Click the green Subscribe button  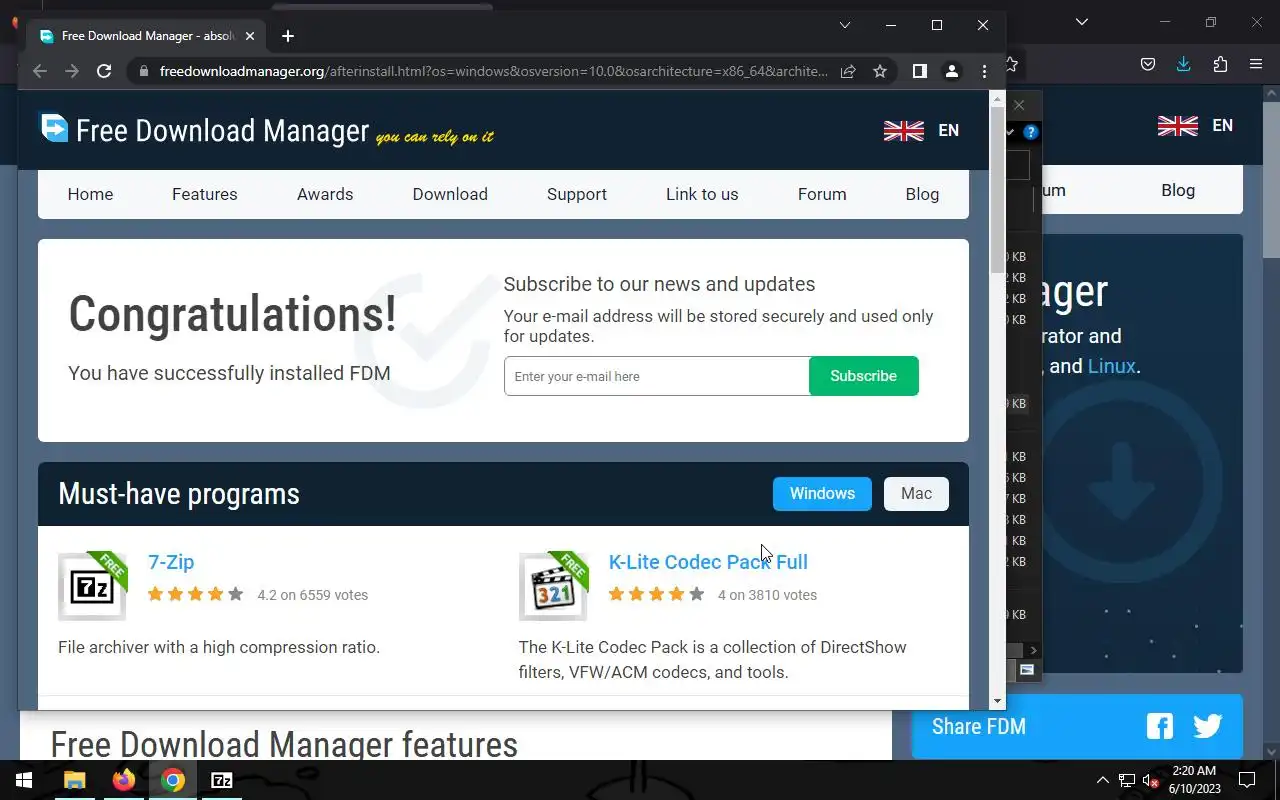pos(863,376)
